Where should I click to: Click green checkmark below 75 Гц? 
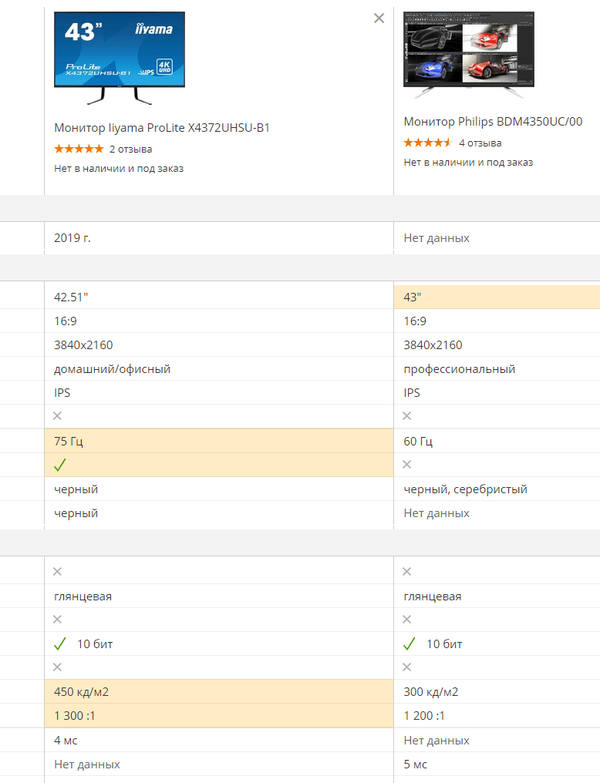(x=60, y=465)
